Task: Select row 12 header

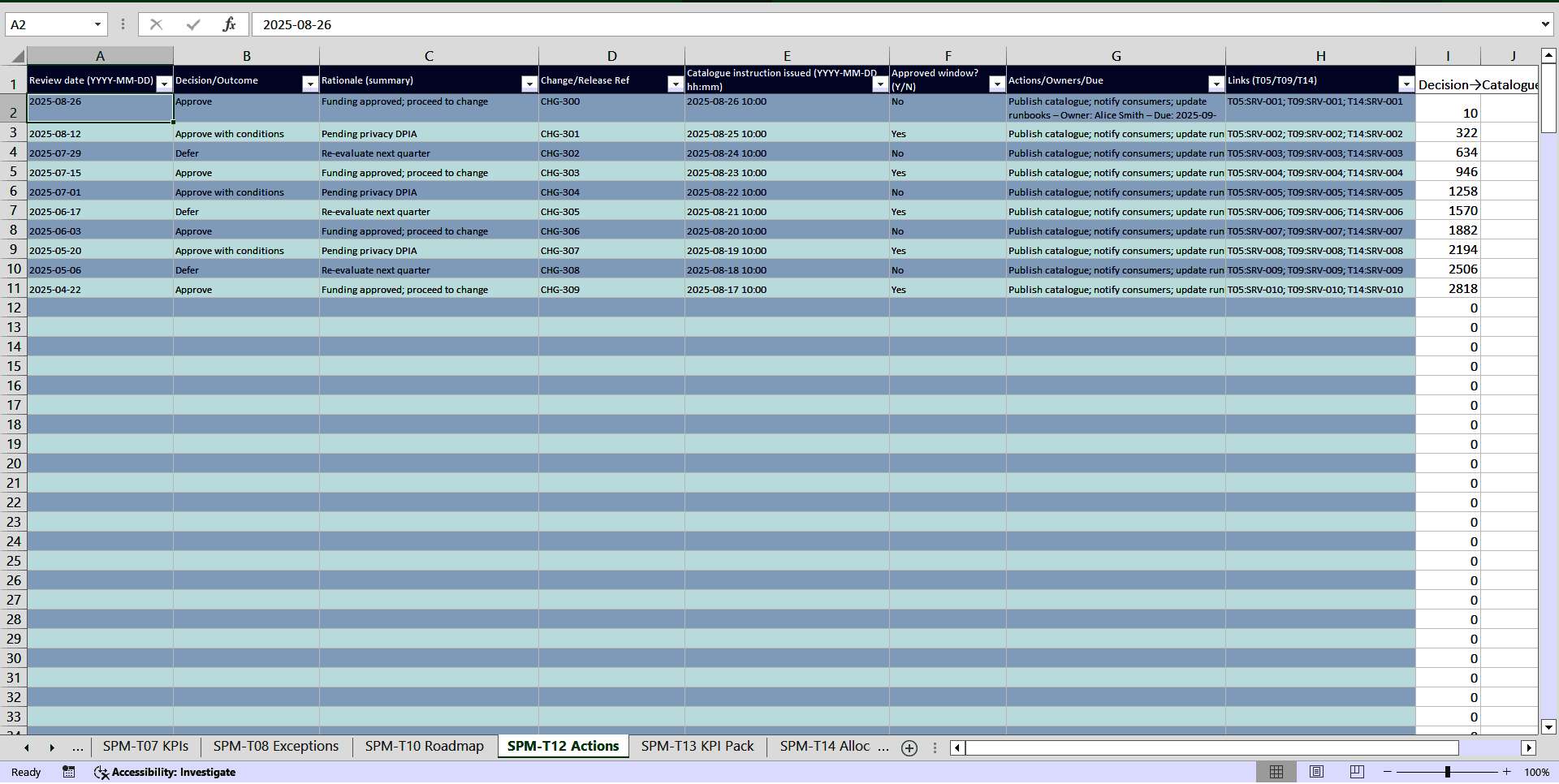Action: [x=14, y=308]
